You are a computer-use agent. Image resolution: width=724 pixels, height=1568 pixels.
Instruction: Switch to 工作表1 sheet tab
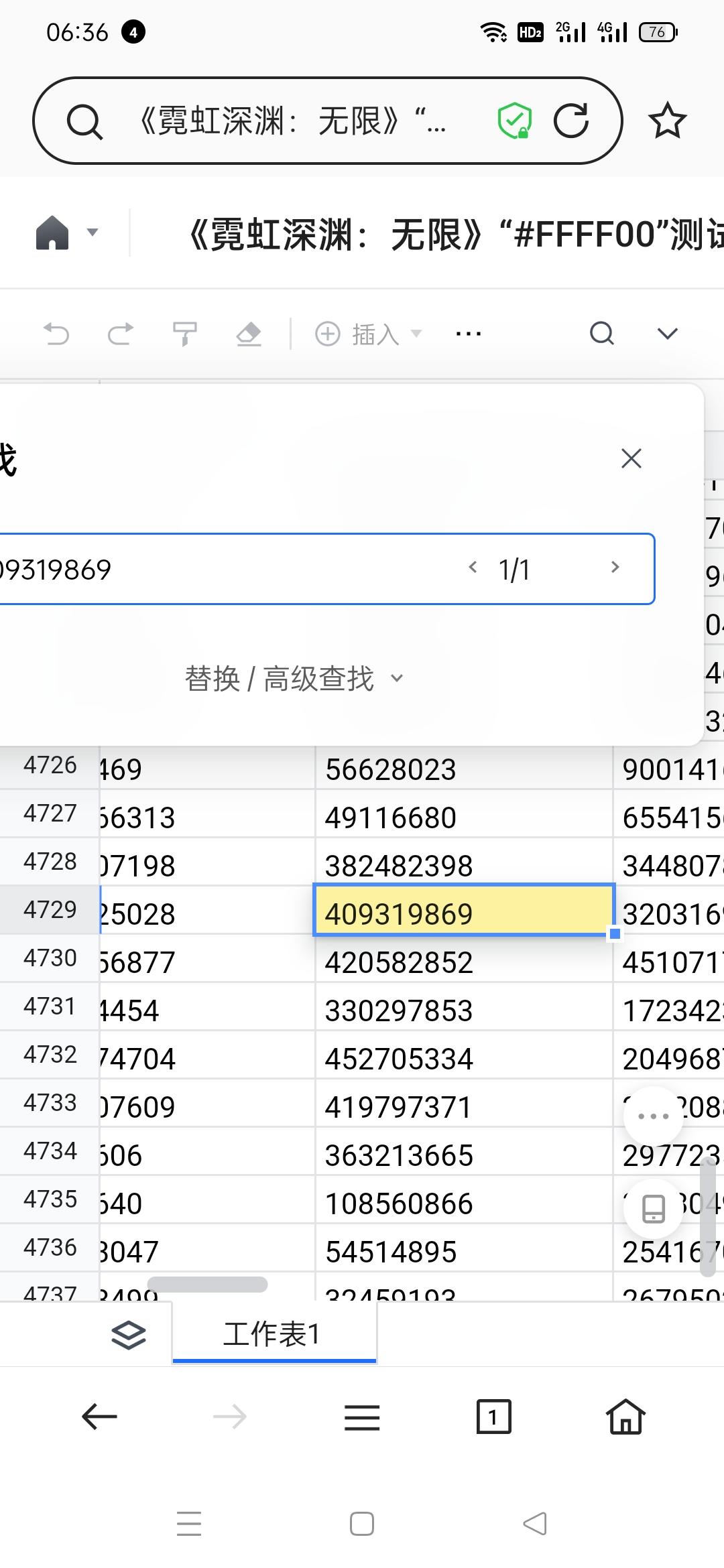[274, 1334]
